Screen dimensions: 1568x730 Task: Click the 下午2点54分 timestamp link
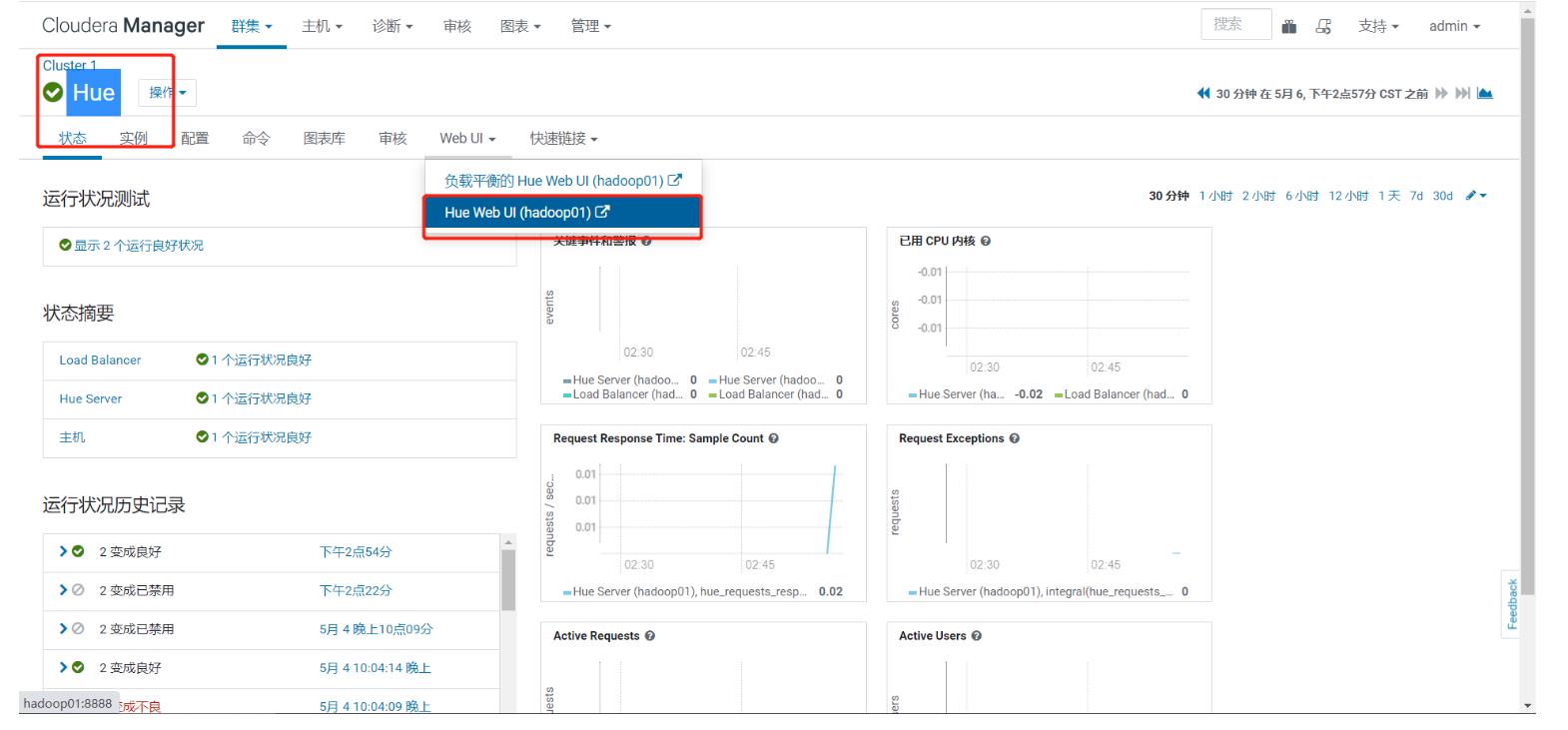356,551
